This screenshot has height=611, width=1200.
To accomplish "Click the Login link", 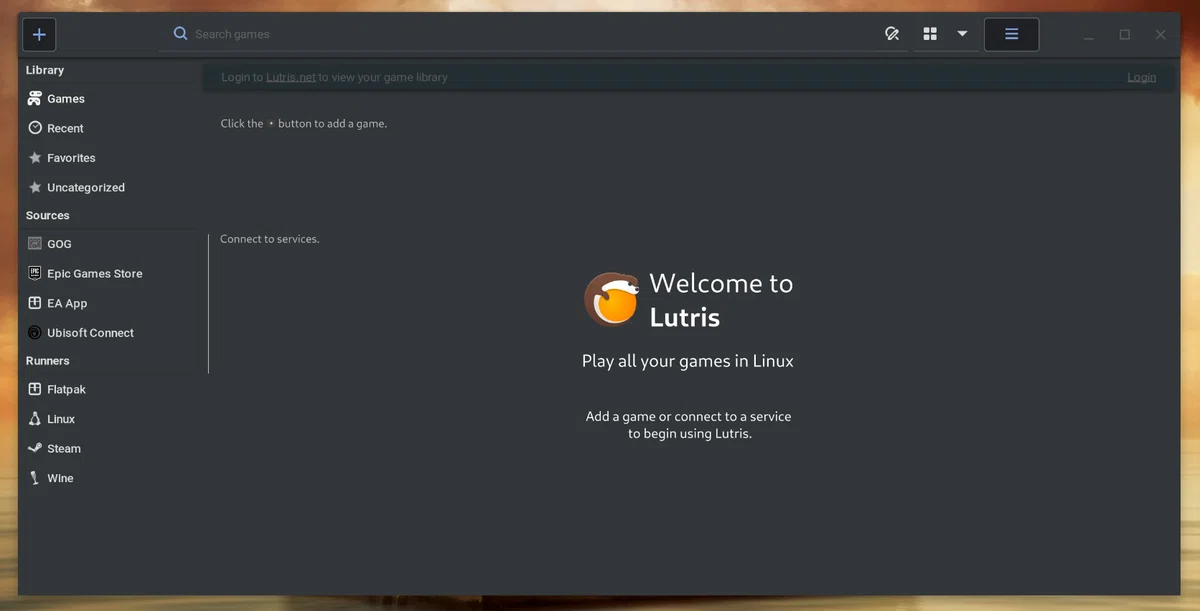I will [x=1142, y=77].
